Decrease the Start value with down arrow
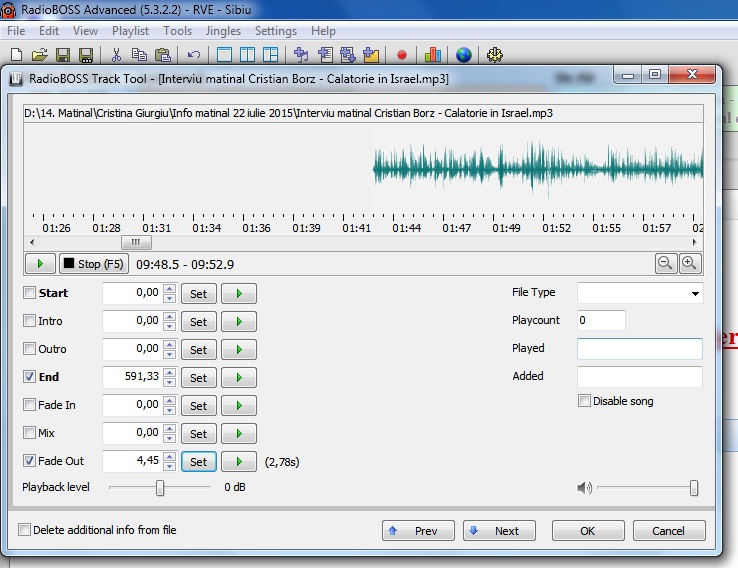The image size is (738, 568). click(x=169, y=298)
